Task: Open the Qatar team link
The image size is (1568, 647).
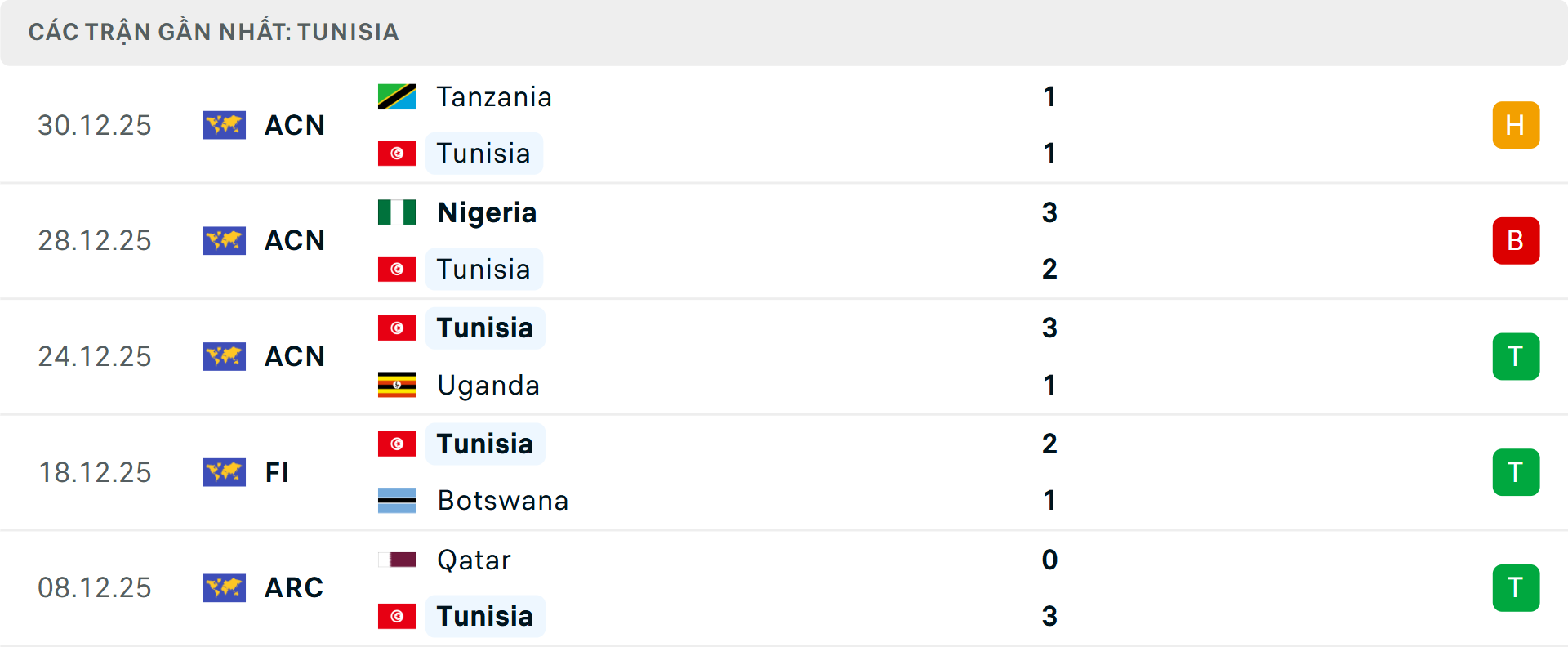Action: 474,560
